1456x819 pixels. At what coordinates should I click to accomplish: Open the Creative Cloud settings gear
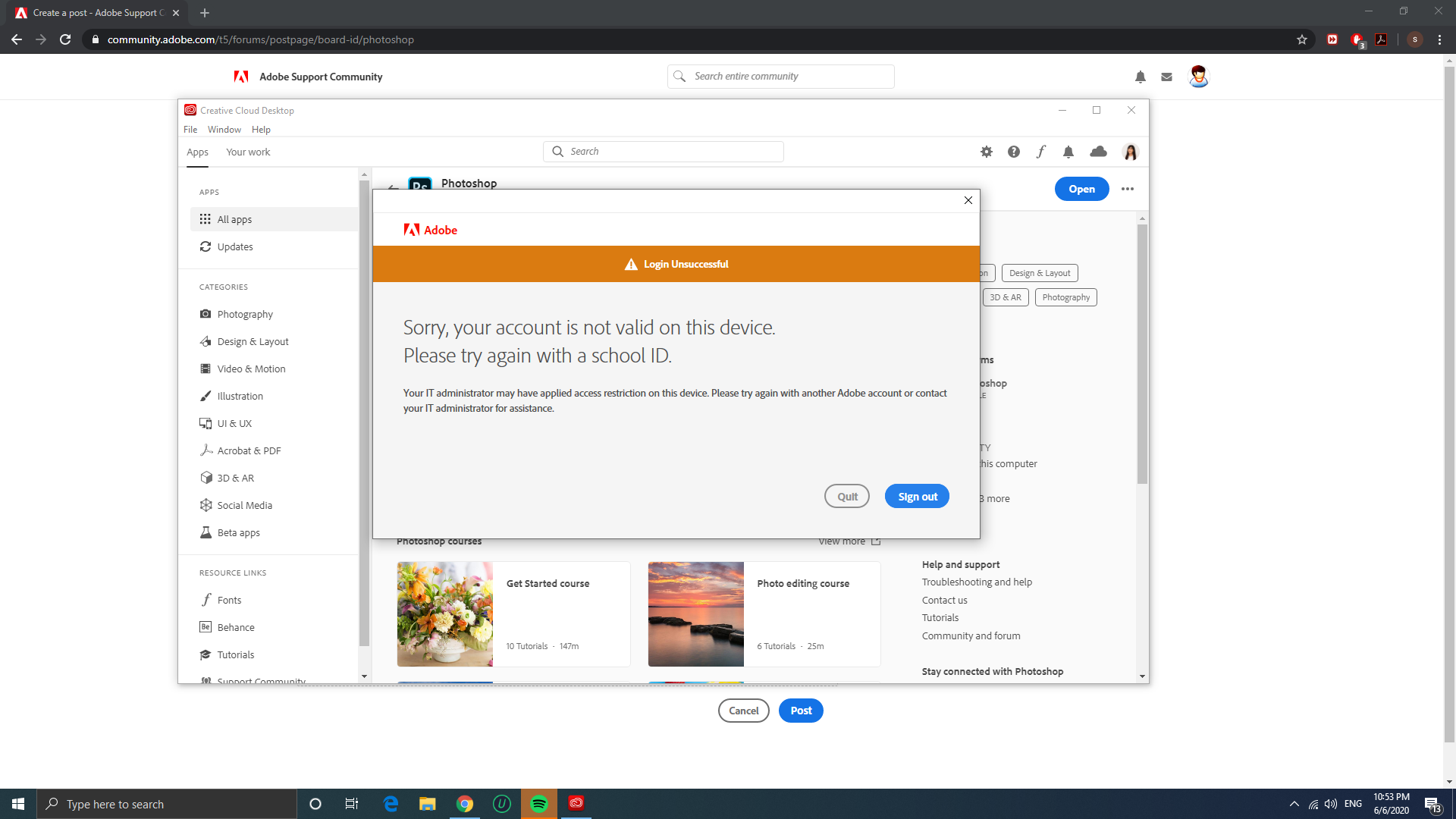point(987,152)
